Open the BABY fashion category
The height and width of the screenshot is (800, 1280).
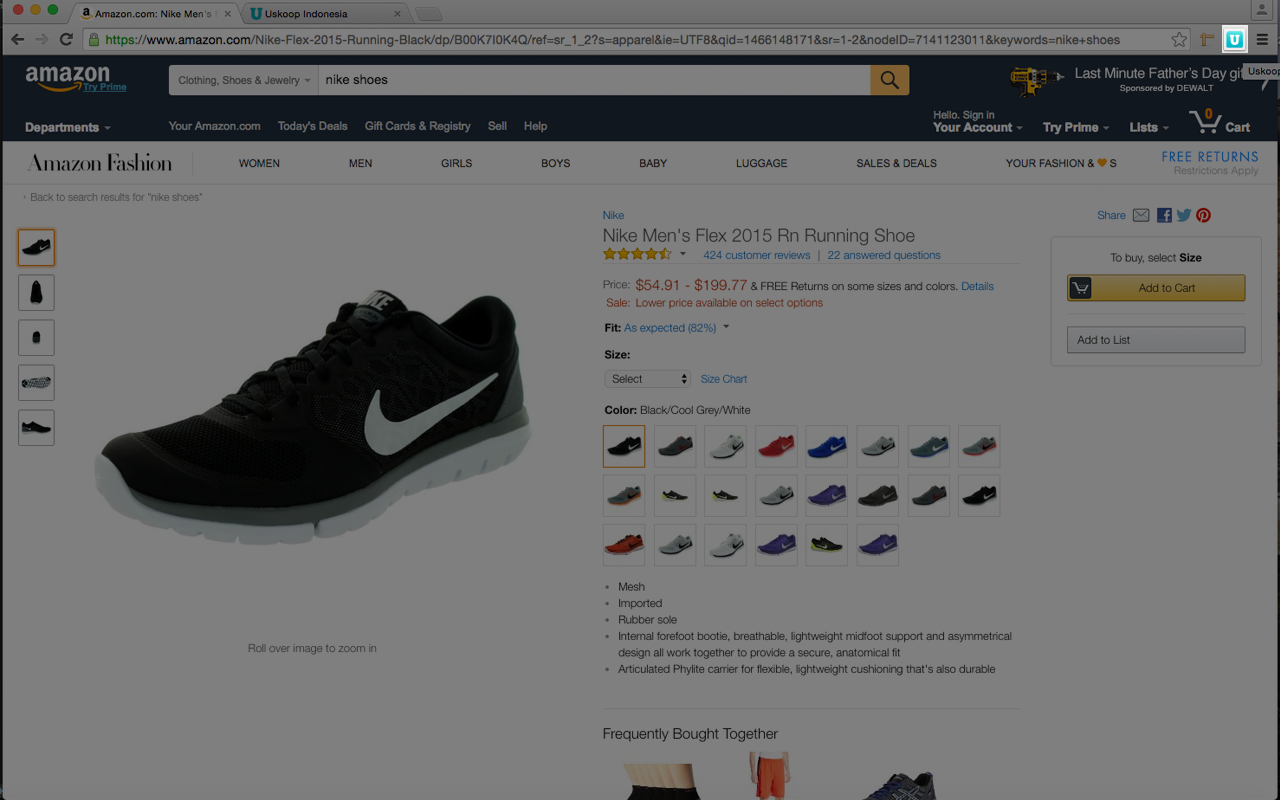point(653,163)
